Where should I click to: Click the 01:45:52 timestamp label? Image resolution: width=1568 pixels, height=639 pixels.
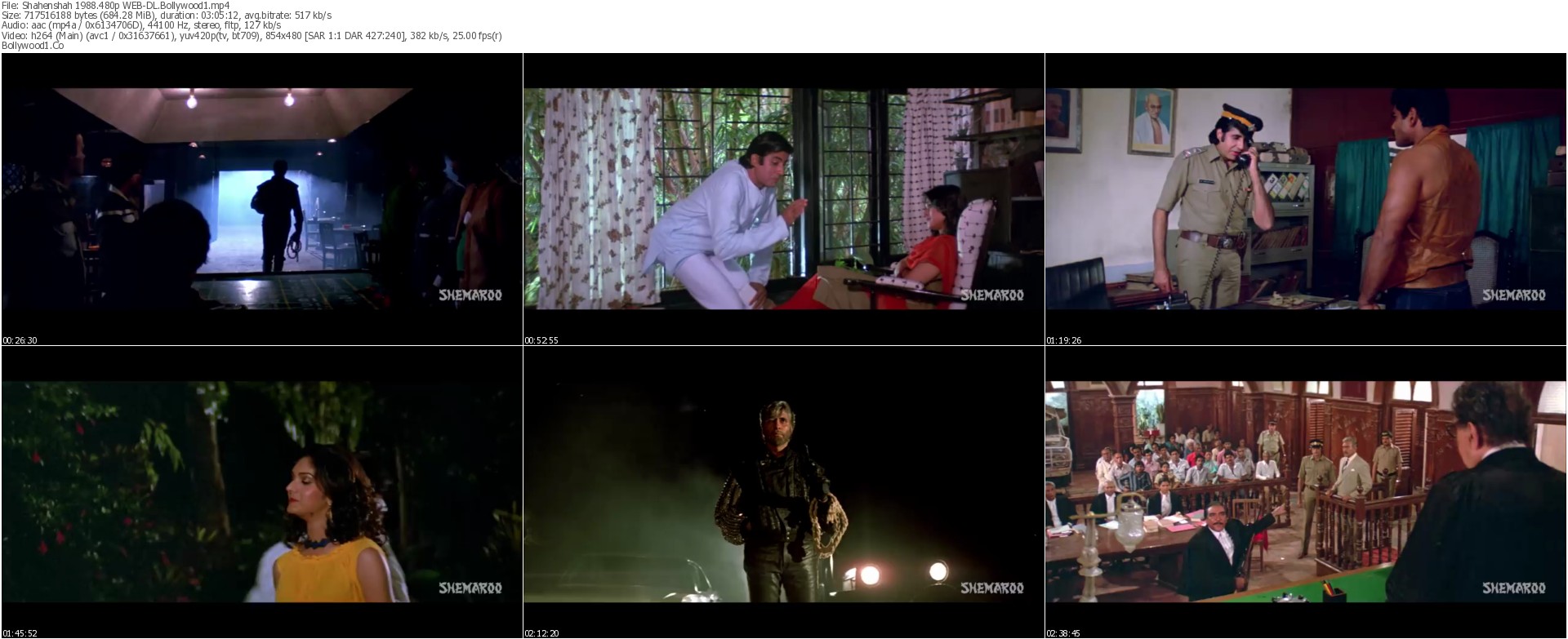[x=20, y=633]
